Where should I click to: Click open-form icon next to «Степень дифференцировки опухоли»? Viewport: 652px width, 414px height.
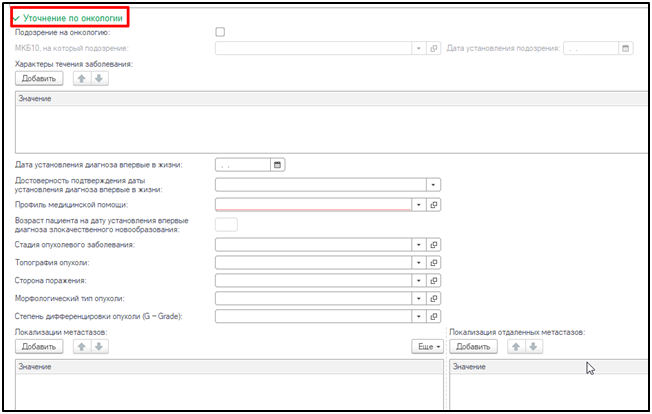tap(434, 316)
